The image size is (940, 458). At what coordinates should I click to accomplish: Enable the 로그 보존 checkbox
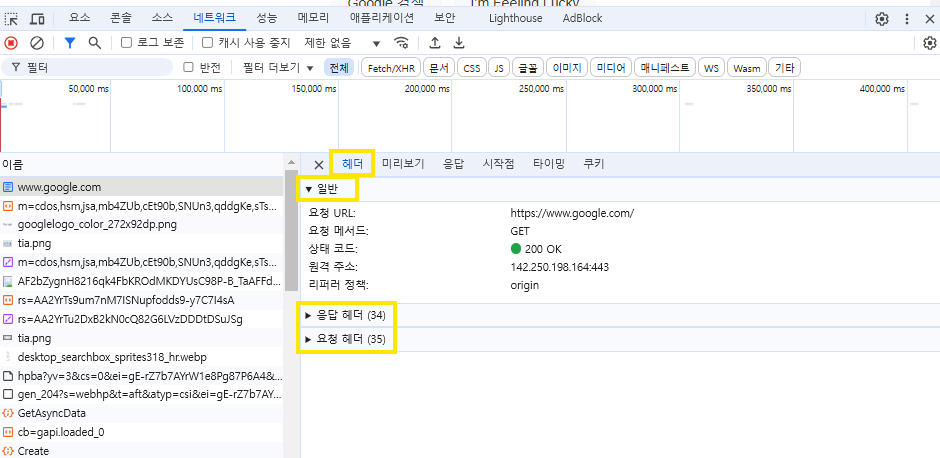coord(126,43)
